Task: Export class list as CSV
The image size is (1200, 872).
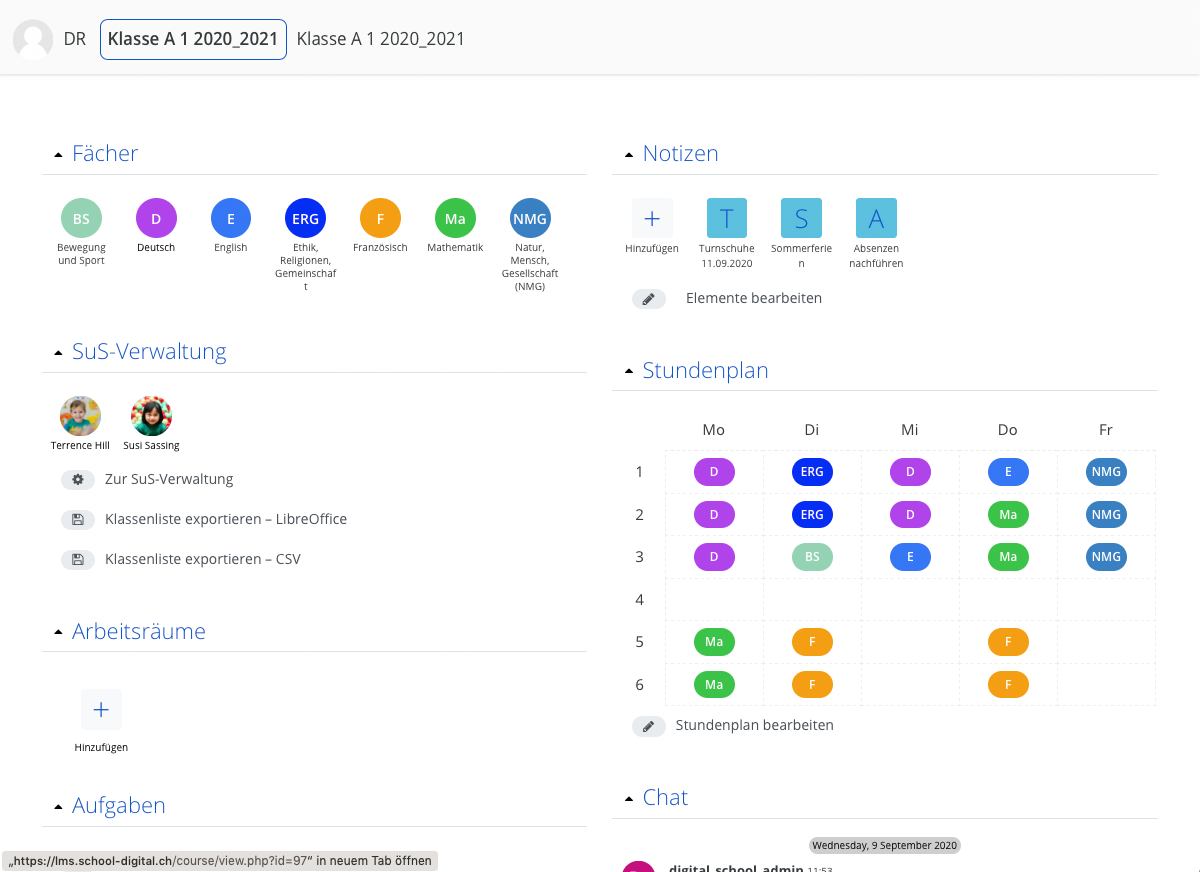Action: pos(202,559)
